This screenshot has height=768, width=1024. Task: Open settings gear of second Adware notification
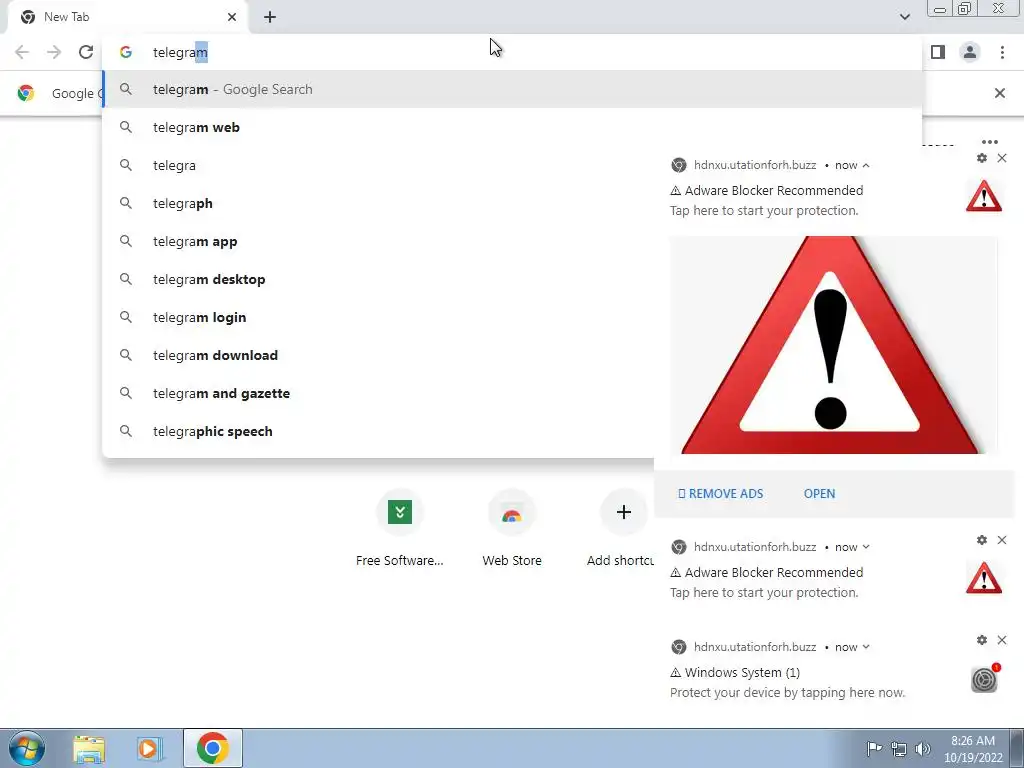tap(982, 540)
